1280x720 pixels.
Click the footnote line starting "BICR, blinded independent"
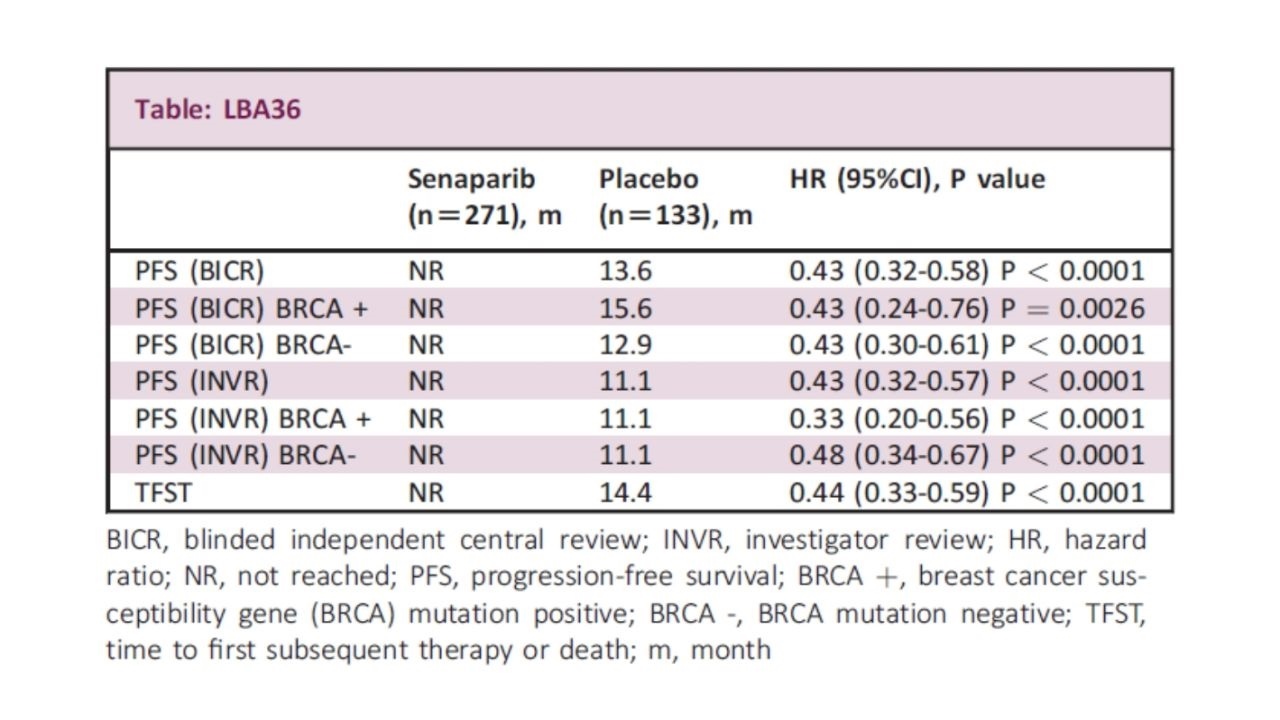point(626,540)
